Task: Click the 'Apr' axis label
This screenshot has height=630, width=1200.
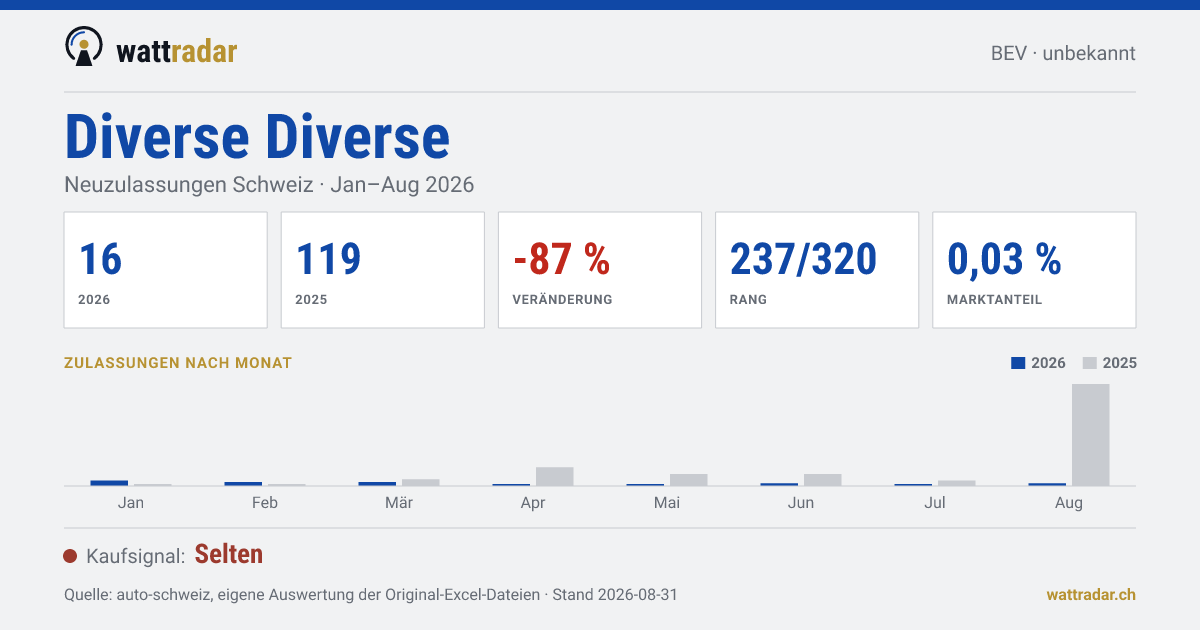Action: 533,503
